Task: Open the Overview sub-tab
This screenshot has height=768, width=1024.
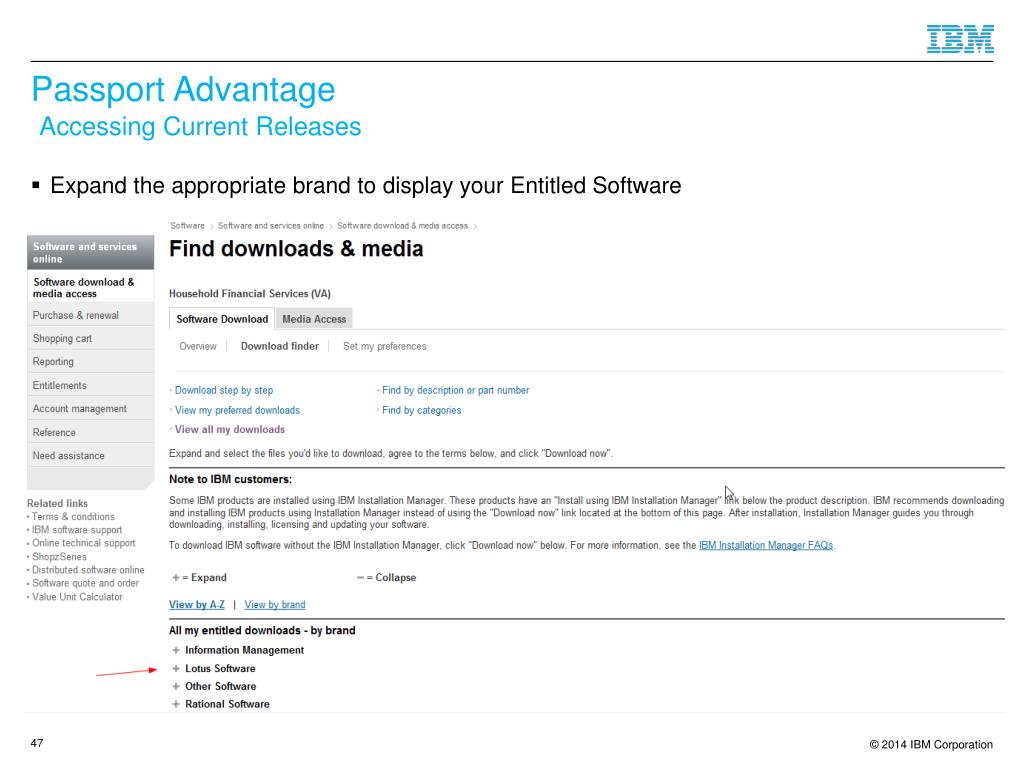Action: click(198, 346)
